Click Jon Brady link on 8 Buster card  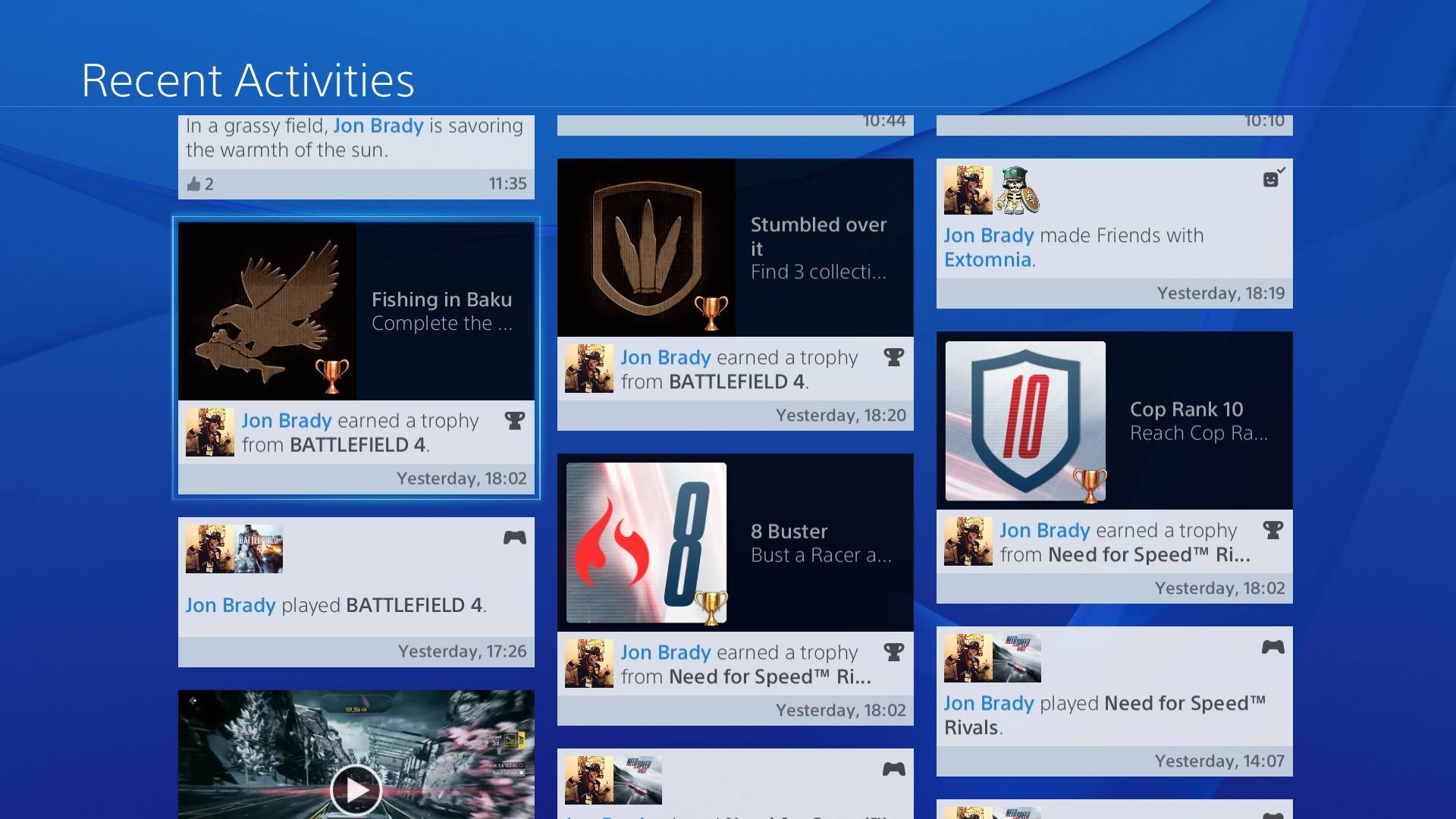coord(666,652)
